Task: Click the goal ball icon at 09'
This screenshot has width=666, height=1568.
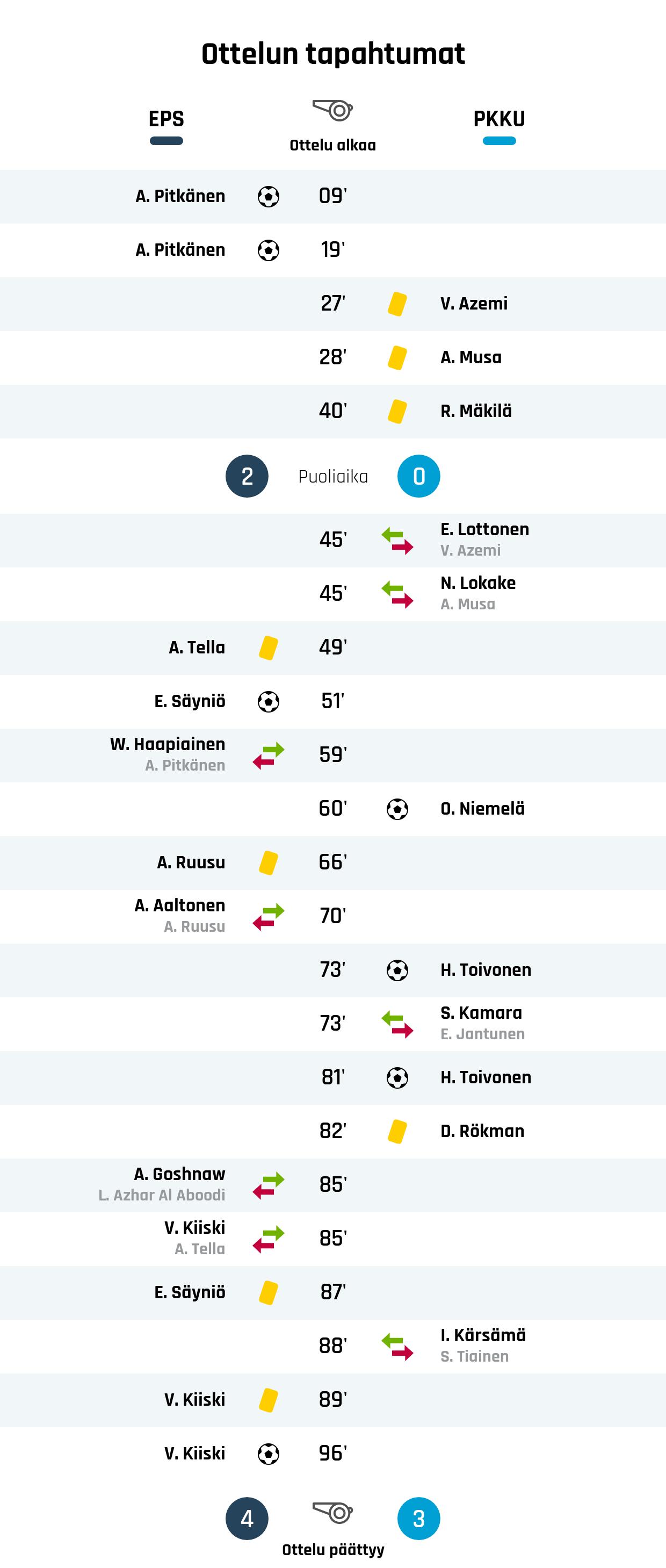Action: [x=268, y=197]
